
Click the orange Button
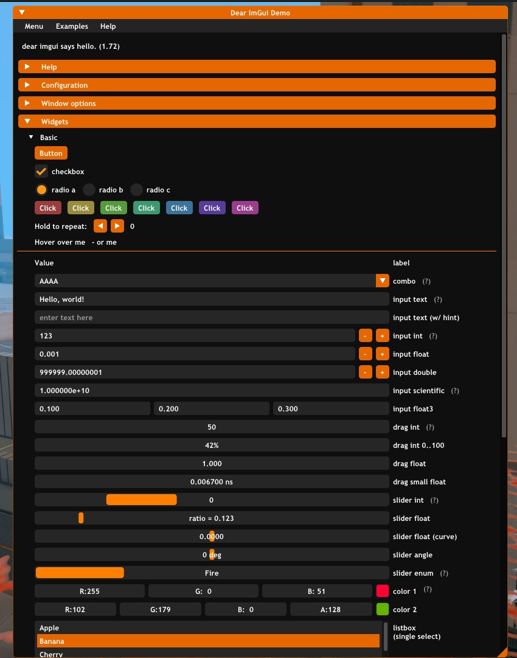[51, 153]
